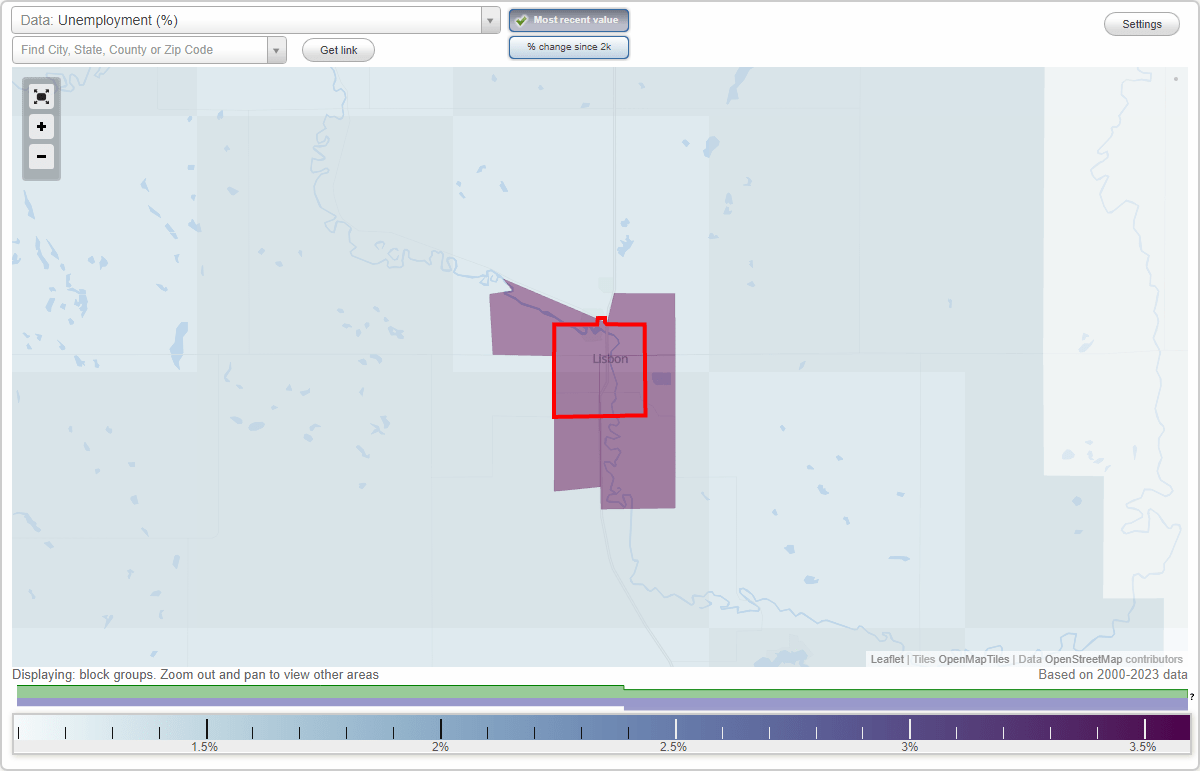Open the Settings panel
This screenshot has height=771, width=1200.
[x=1141, y=23]
